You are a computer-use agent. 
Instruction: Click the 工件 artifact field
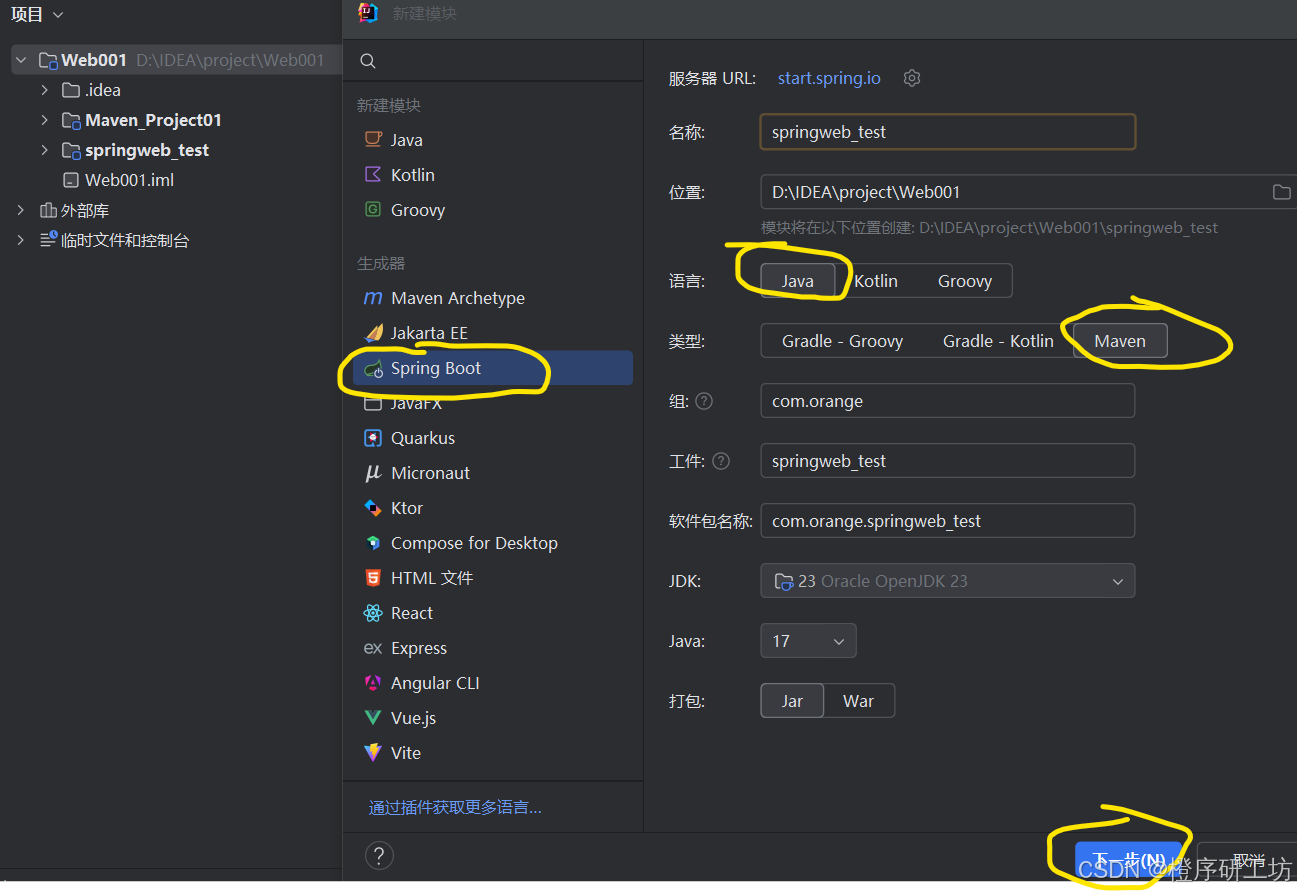(948, 461)
